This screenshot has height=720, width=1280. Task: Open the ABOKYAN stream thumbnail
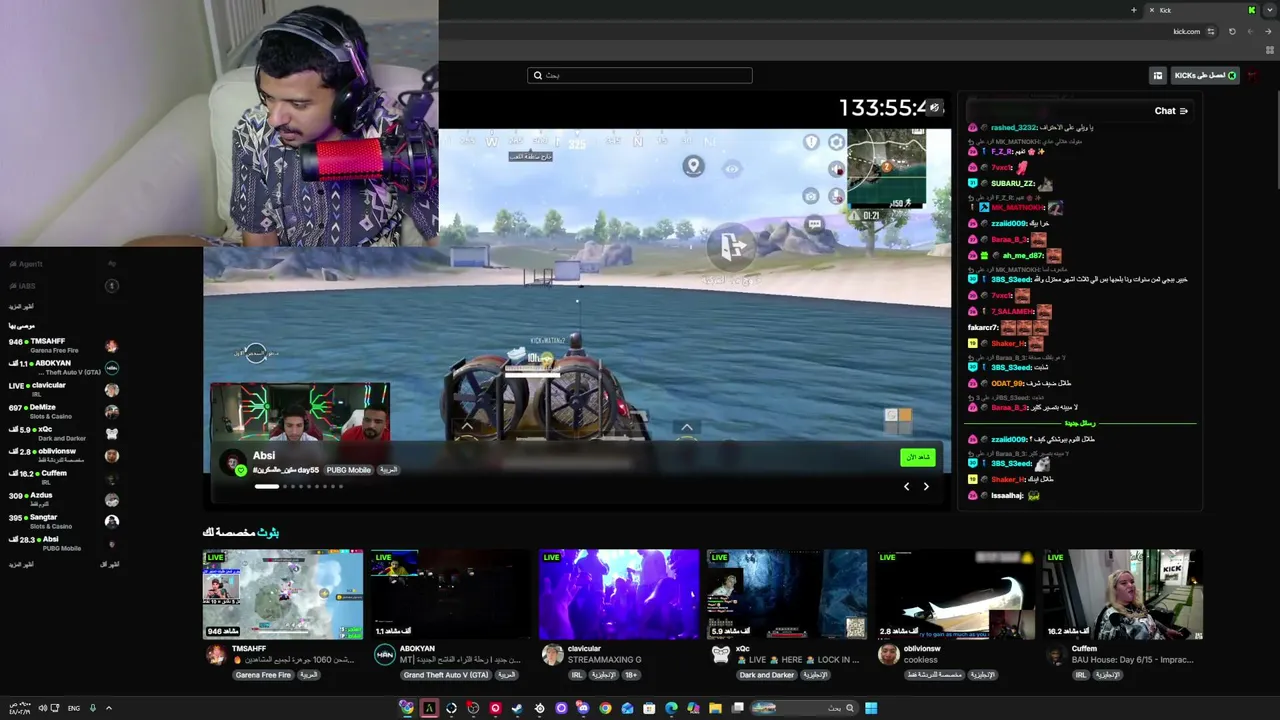pos(451,594)
